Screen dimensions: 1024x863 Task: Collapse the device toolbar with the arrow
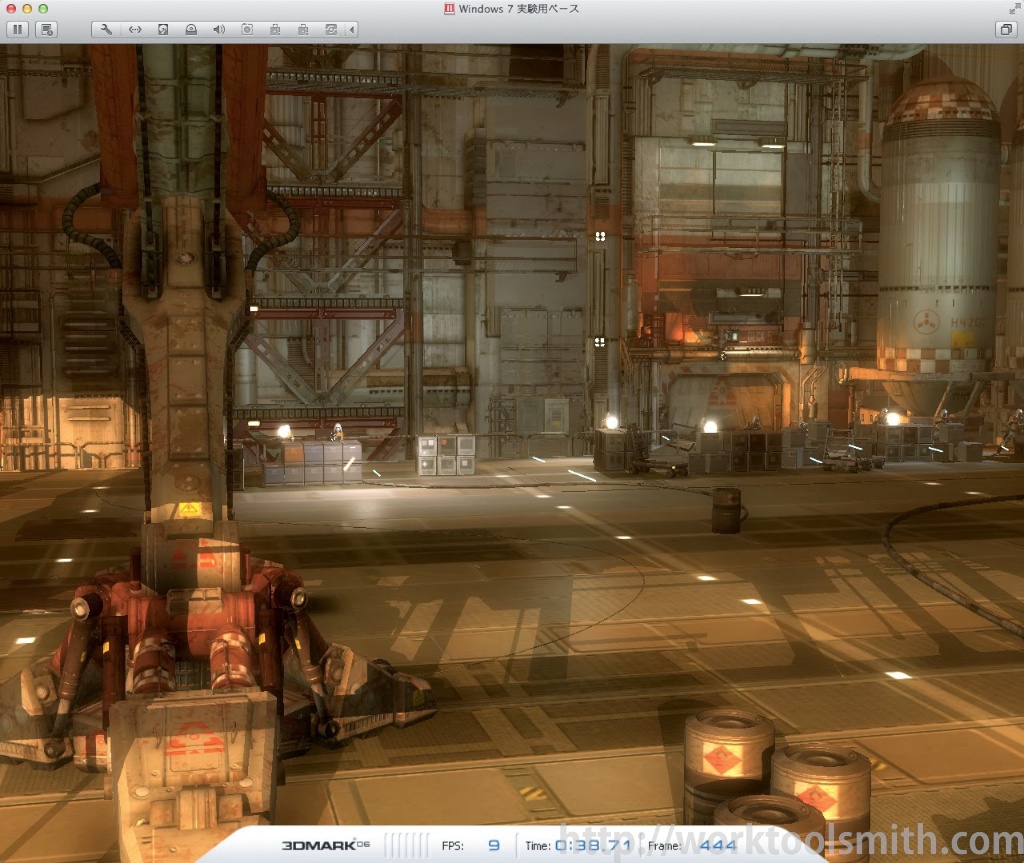coord(353,29)
